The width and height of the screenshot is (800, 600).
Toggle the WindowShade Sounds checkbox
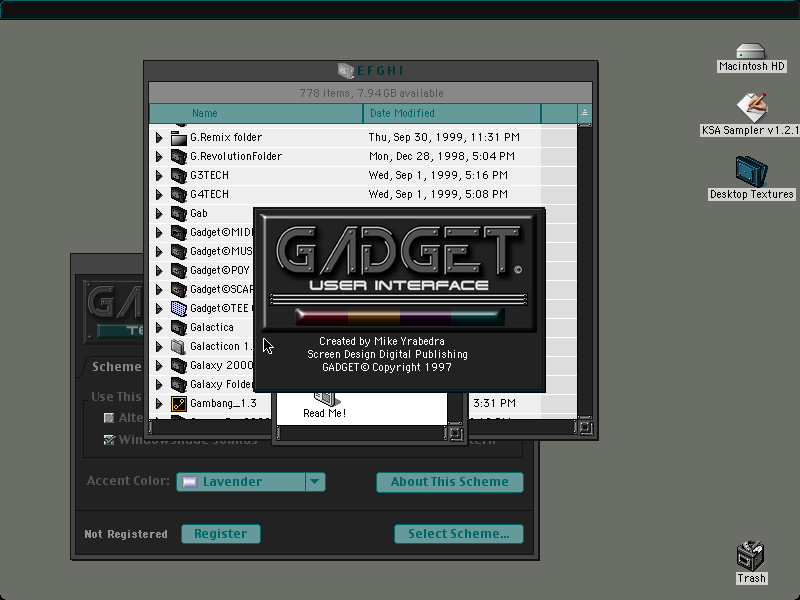click(x=109, y=439)
